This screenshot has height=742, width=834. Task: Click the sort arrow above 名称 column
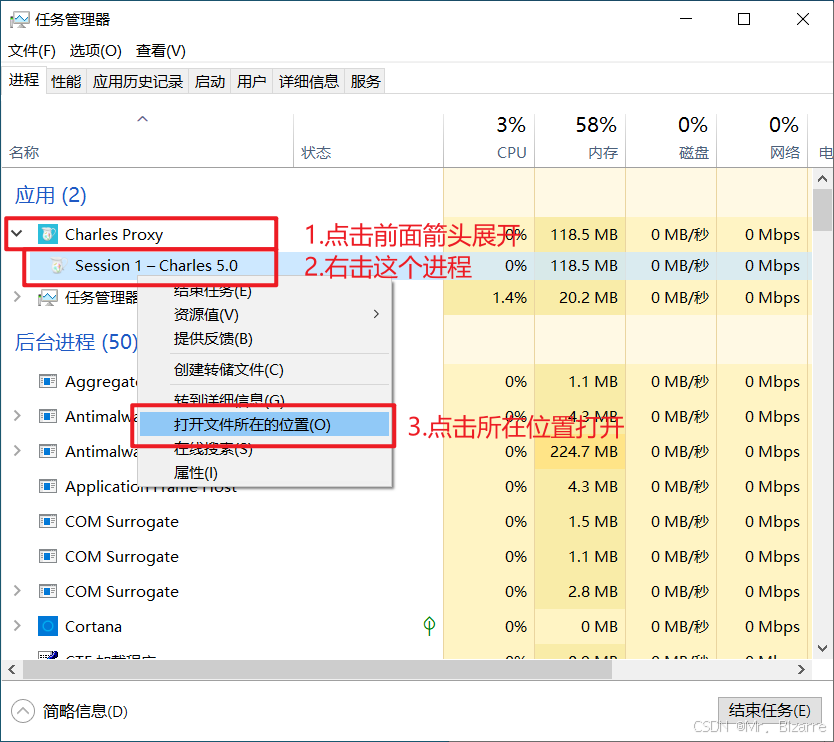point(143,119)
